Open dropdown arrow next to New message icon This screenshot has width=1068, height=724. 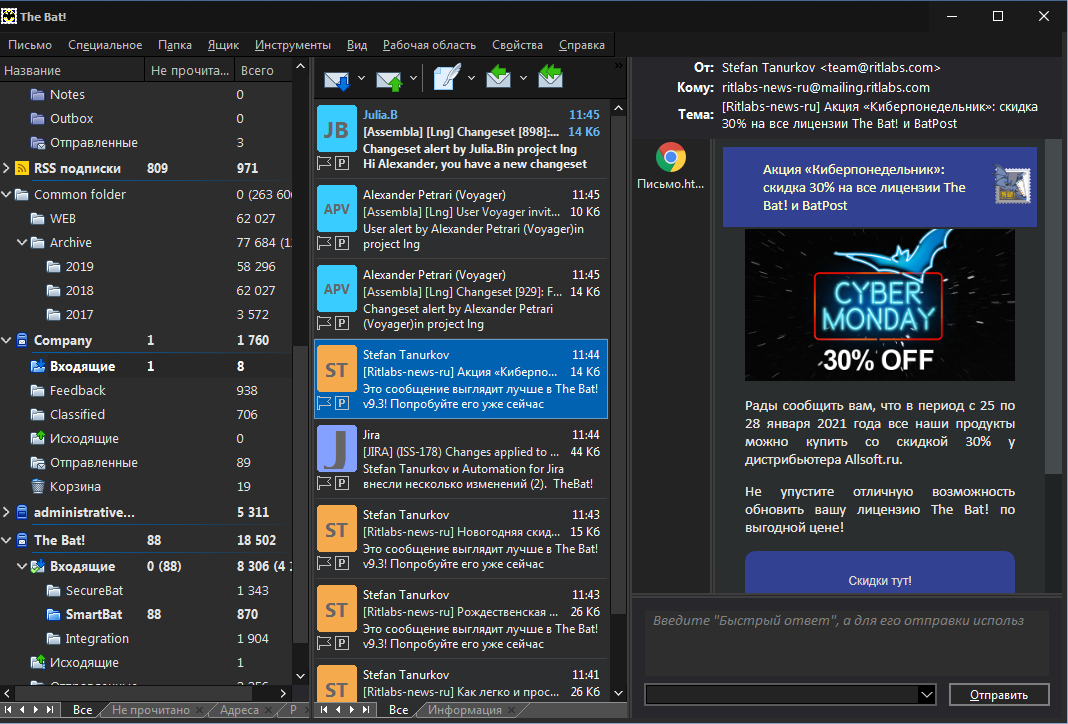(x=471, y=78)
